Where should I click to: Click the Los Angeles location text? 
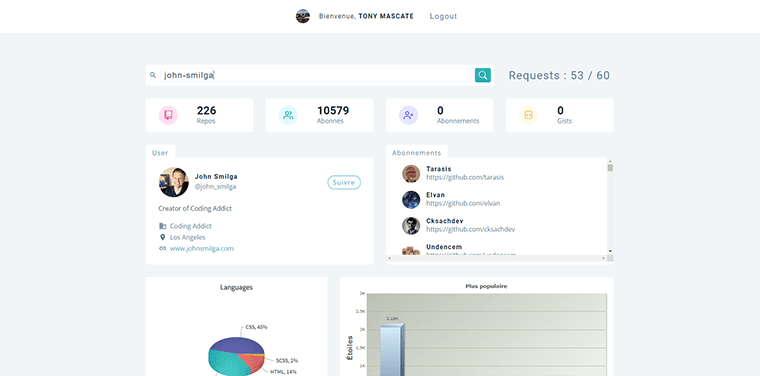coord(188,237)
